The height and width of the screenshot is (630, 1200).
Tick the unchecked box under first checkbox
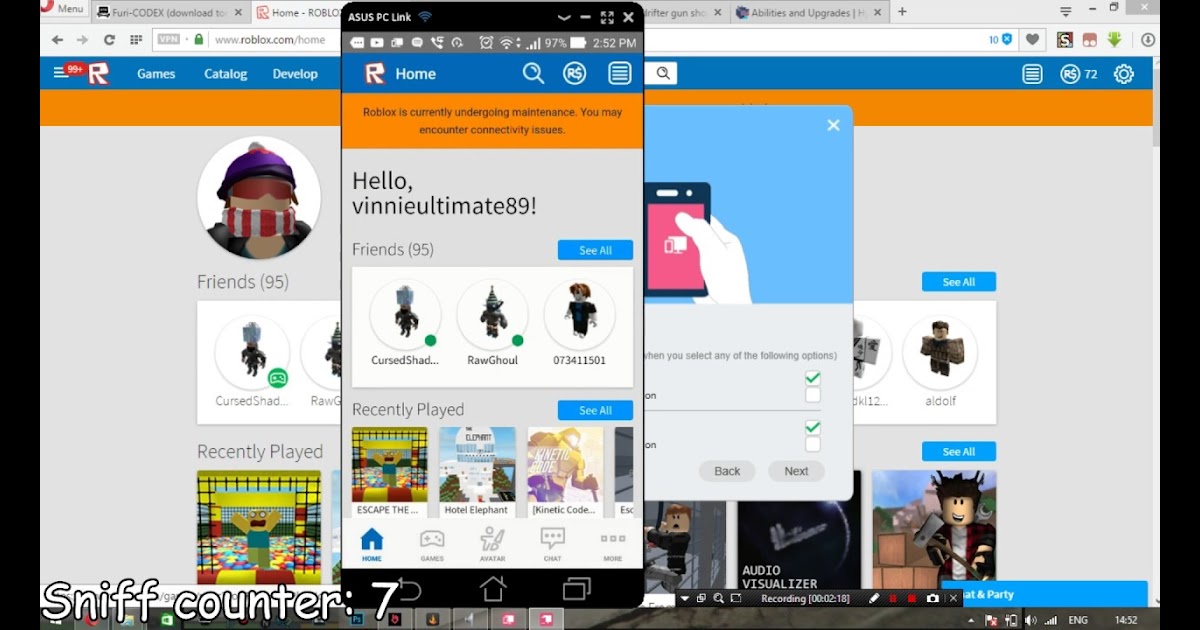coord(813,395)
